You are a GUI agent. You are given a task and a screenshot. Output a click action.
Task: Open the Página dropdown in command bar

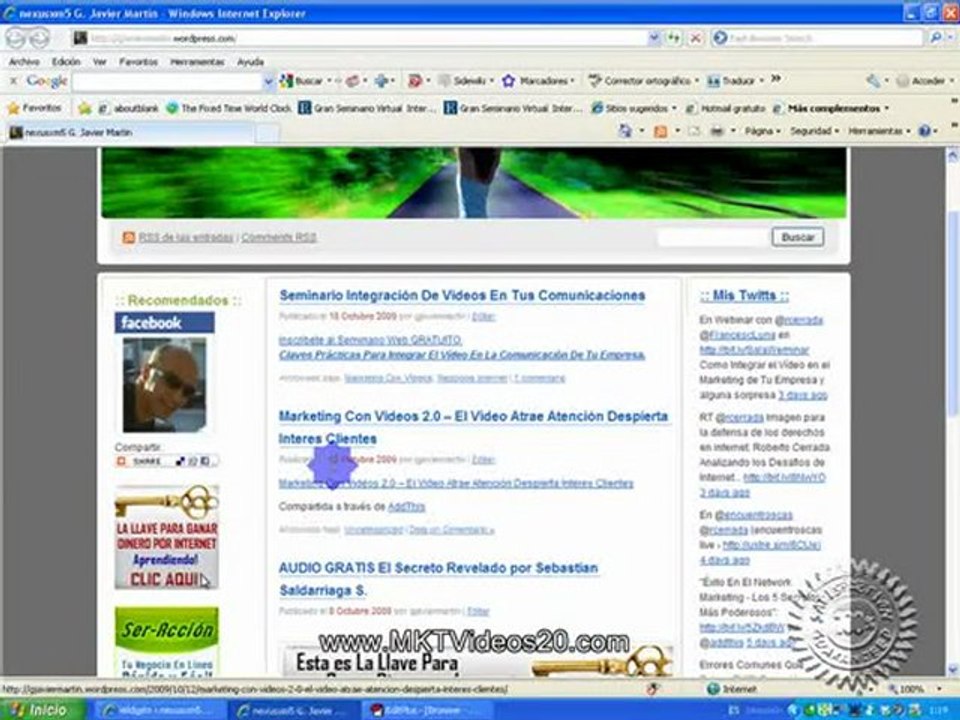[762, 131]
